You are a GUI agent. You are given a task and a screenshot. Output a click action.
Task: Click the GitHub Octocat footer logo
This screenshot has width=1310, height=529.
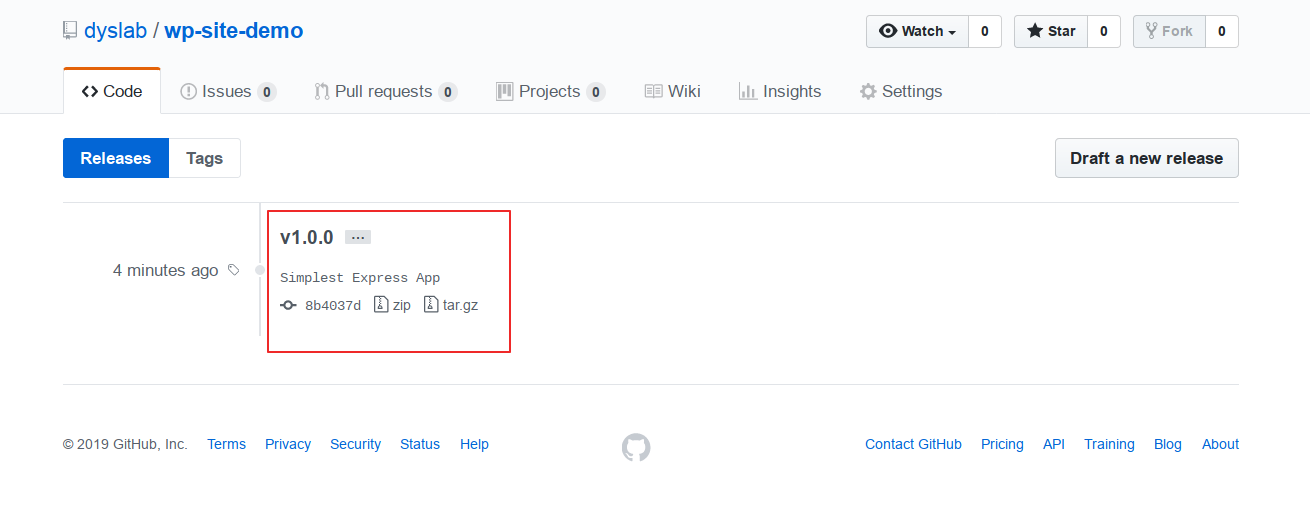click(x=636, y=447)
